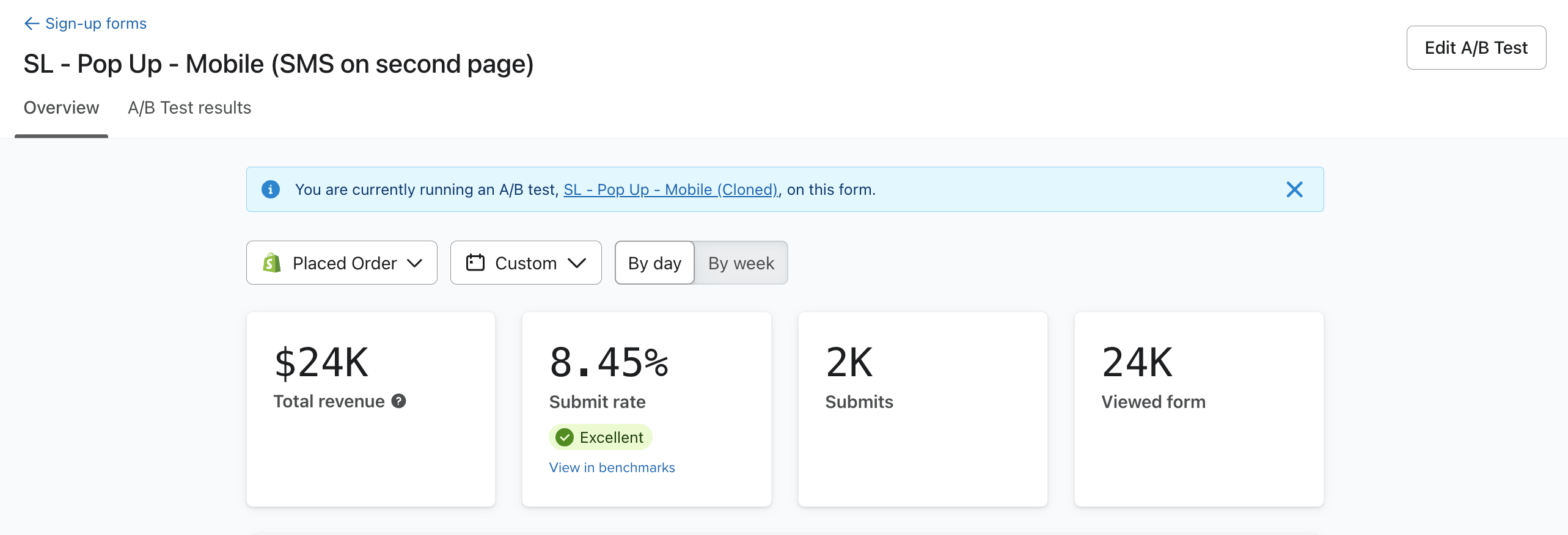Dismiss the A/B test notification banner

point(1294,189)
